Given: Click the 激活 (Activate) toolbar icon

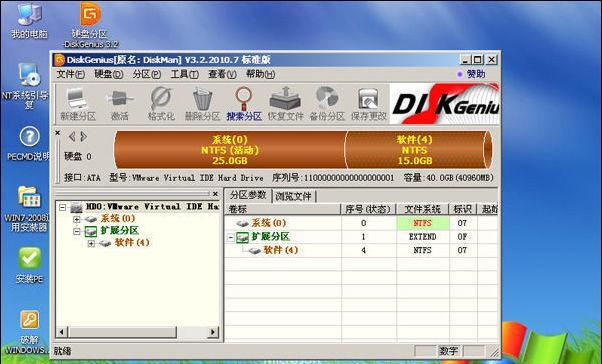Looking at the screenshot, I should tap(120, 104).
